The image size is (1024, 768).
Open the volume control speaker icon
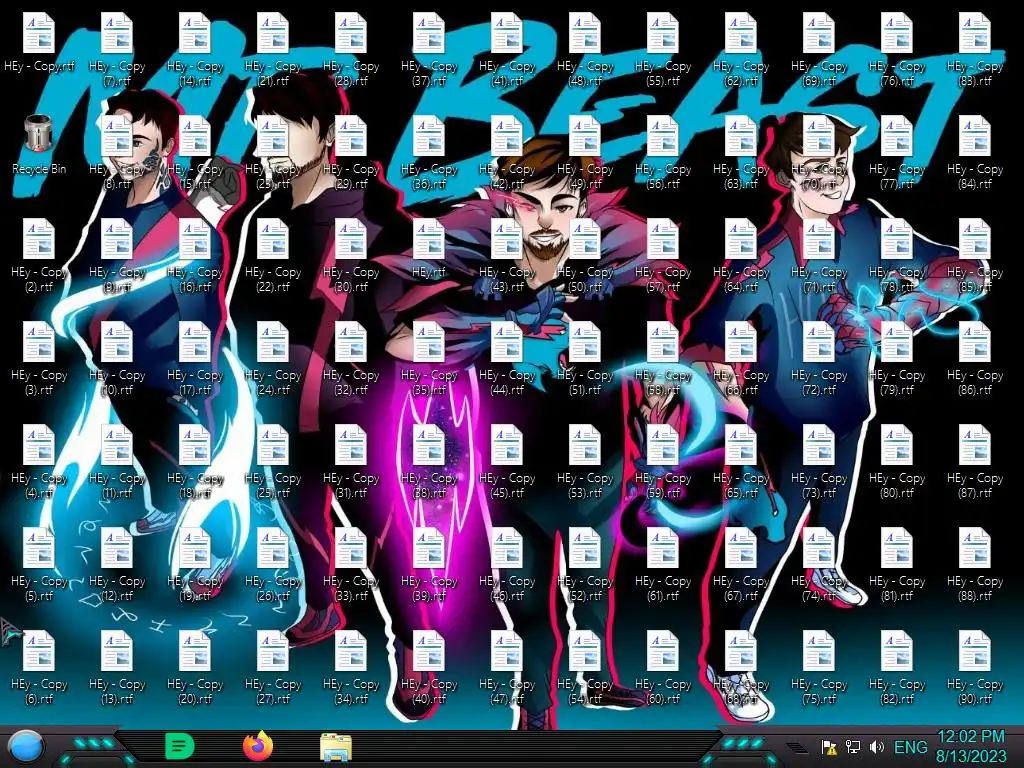pyautogui.click(x=877, y=746)
